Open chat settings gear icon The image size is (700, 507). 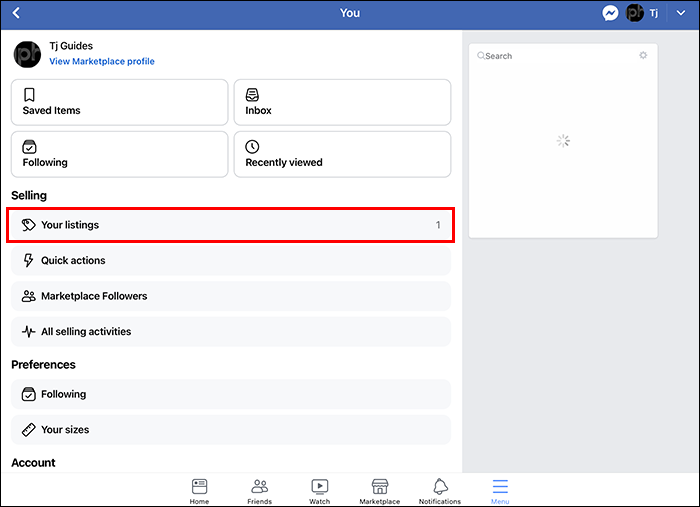pyautogui.click(x=643, y=55)
